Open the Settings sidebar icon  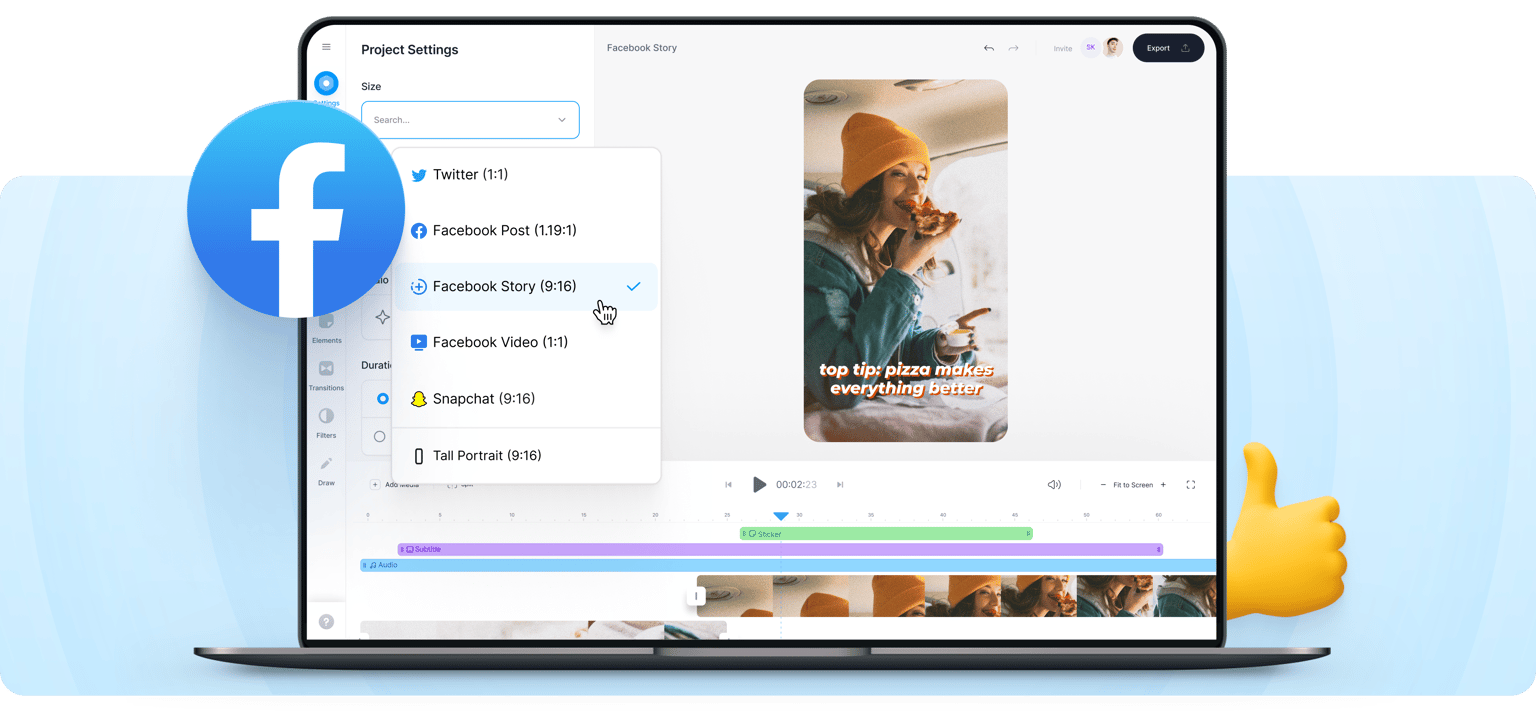coord(326,83)
